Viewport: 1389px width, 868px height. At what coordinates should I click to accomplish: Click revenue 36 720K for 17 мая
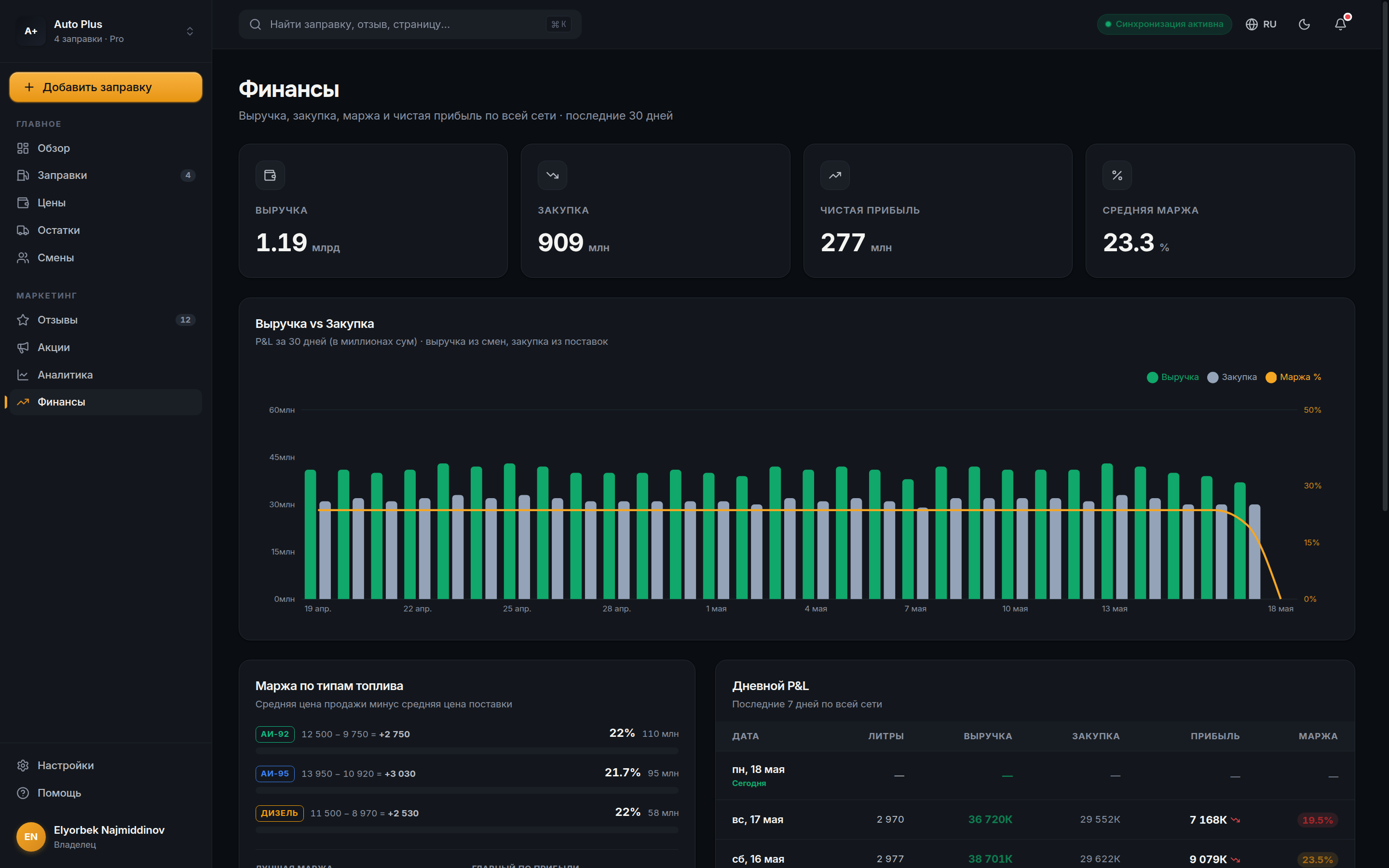(990, 820)
